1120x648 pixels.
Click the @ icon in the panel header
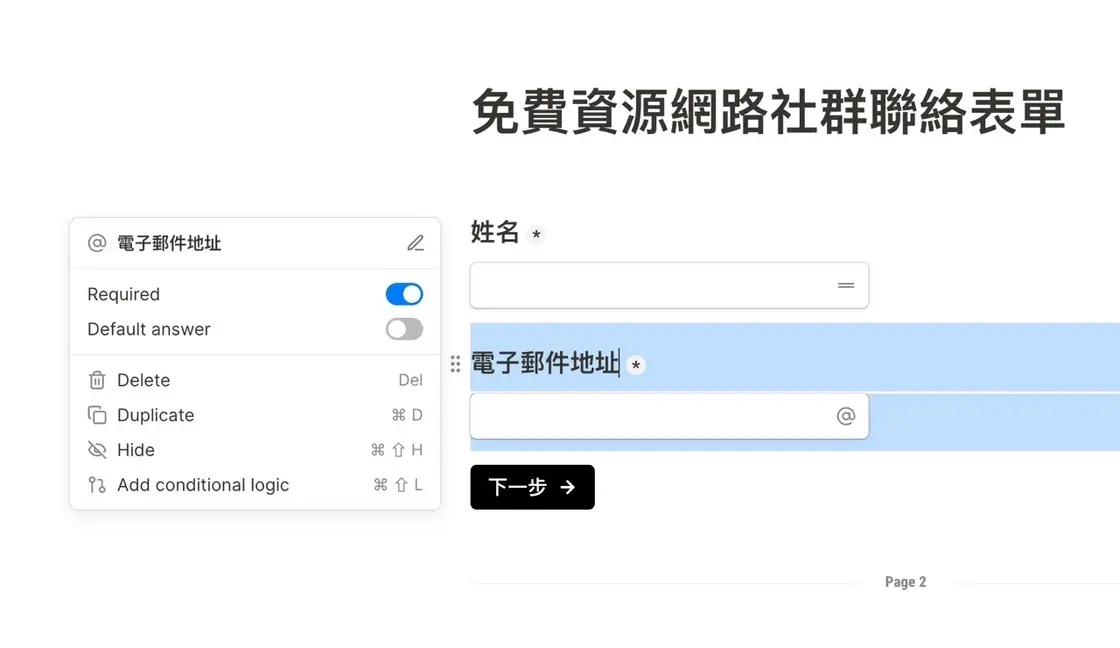[x=97, y=243]
